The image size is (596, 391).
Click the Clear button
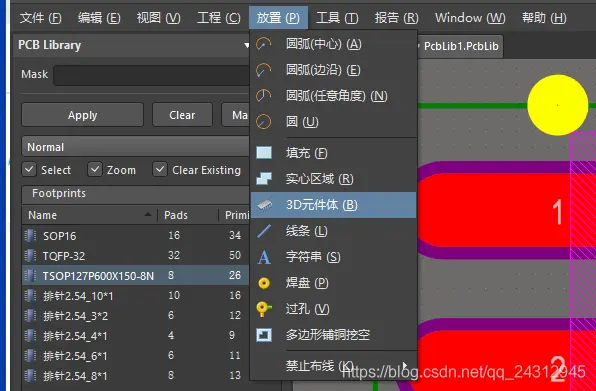182,115
